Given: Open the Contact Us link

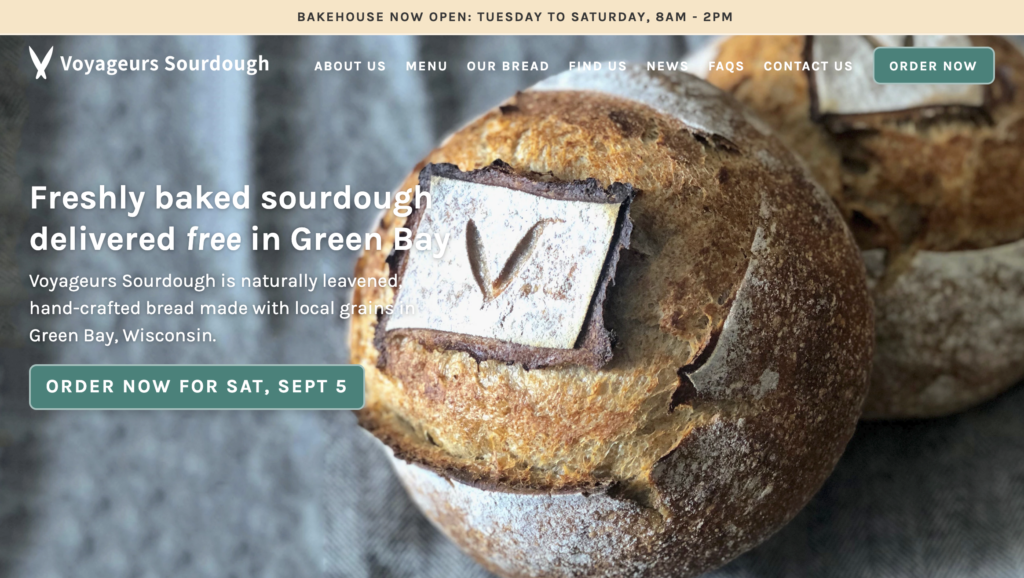Looking at the screenshot, I should [x=808, y=66].
